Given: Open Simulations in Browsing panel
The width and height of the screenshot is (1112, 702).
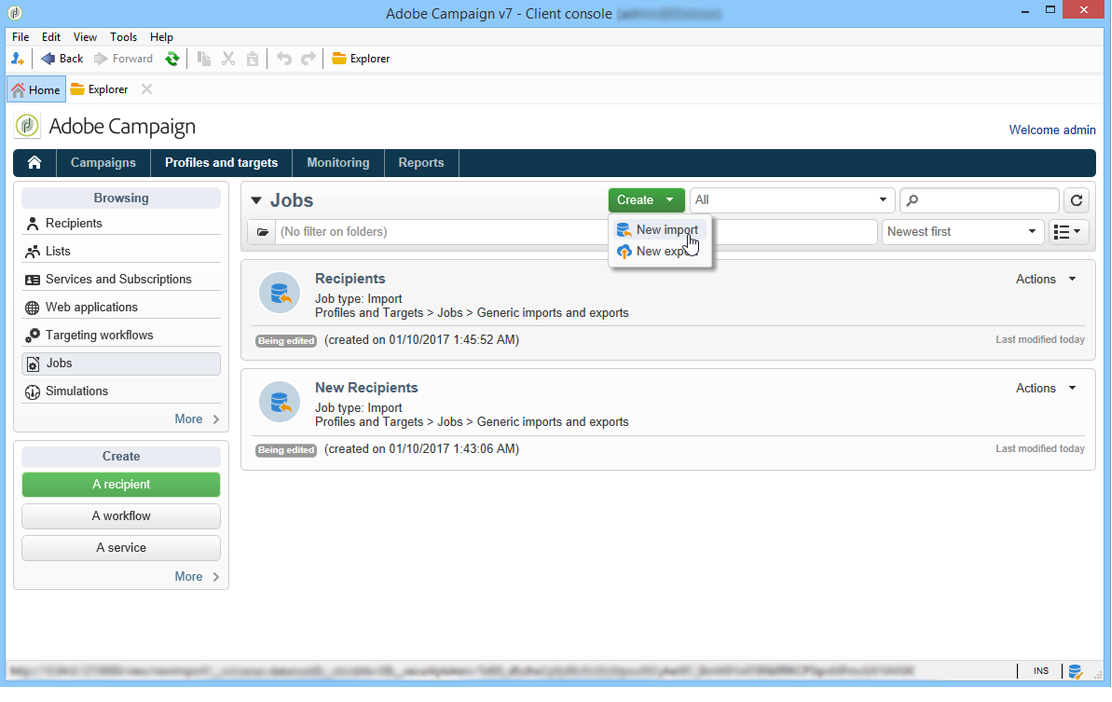Looking at the screenshot, I should point(121,391).
